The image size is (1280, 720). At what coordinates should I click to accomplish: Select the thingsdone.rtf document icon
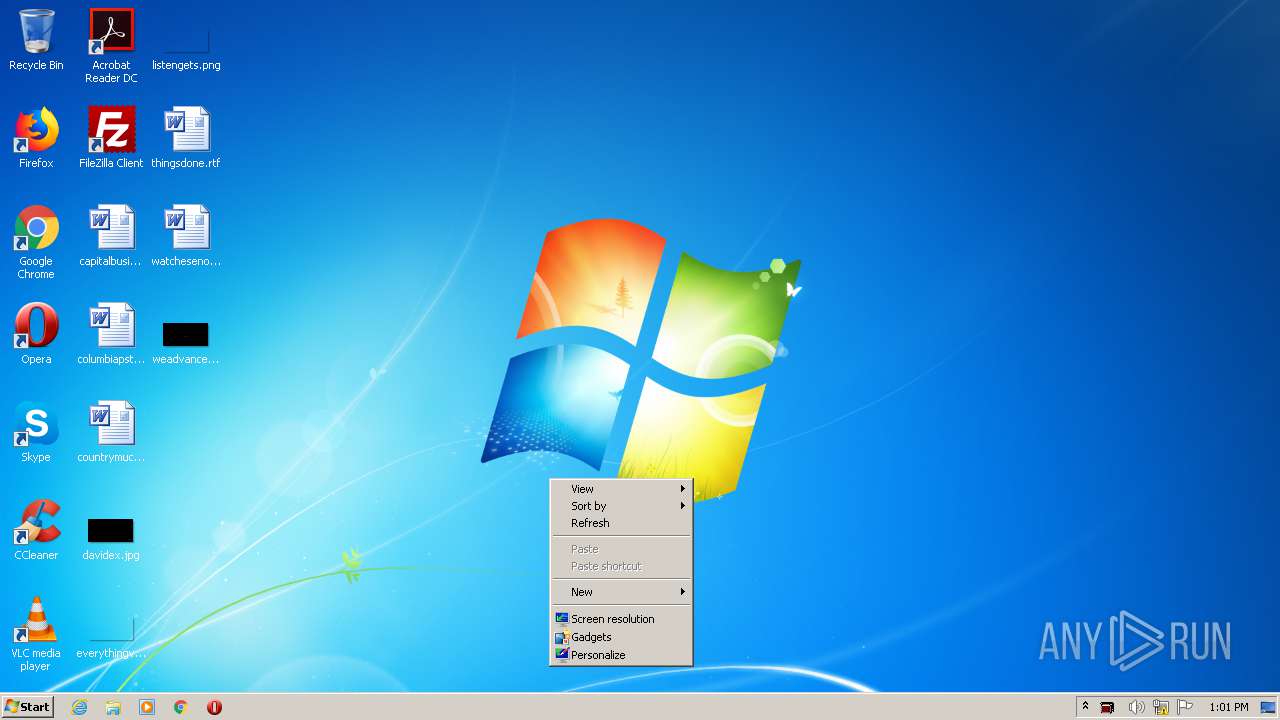186,138
